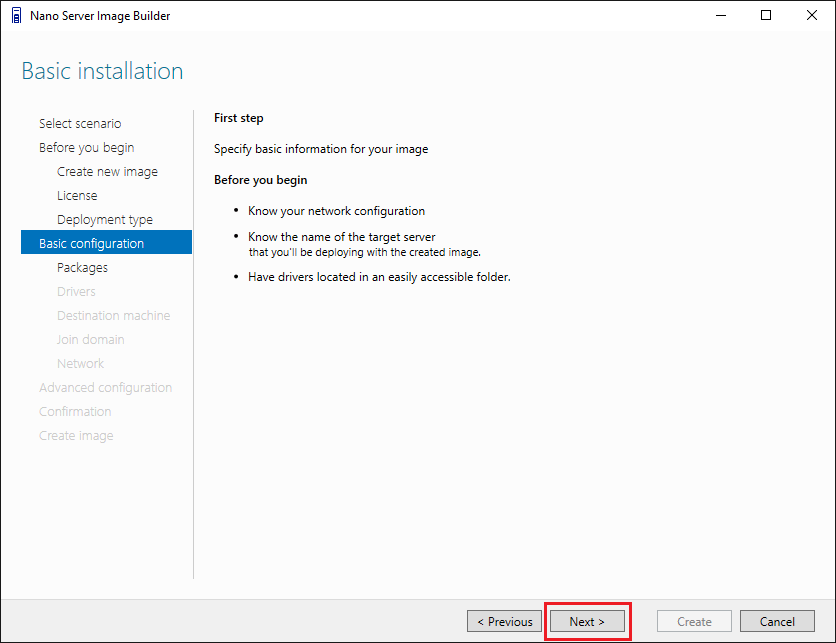836x643 pixels.
Task: Close the Nano Server Image Builder window
Action: [x=812, y=15]
